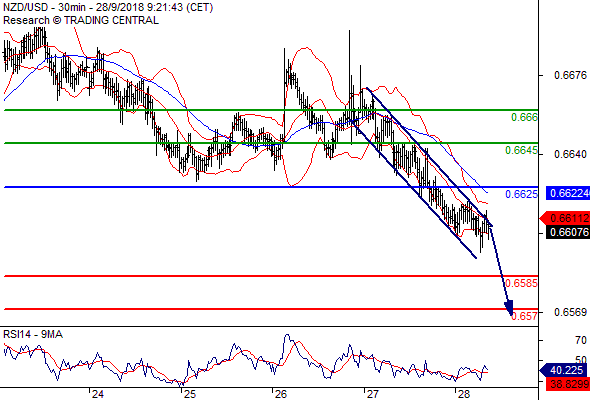
Task: Select the 0.6676 axis price value
Action: click(570, 76)
